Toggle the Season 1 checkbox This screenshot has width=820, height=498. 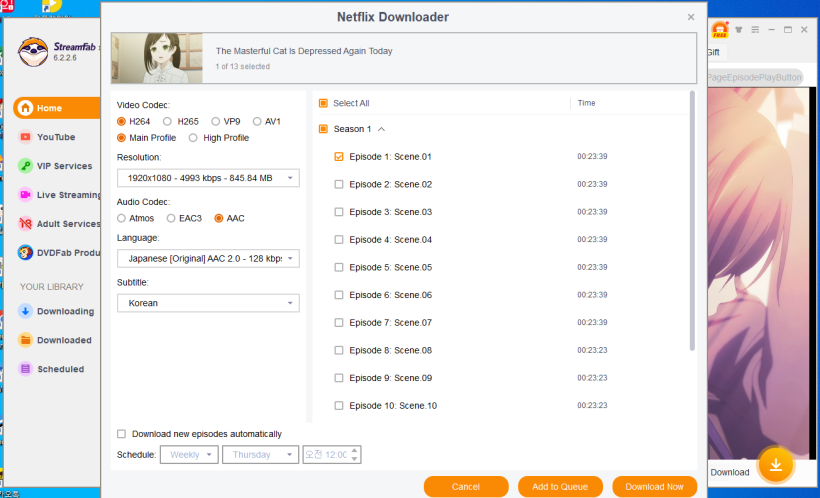pyautogui.click(x=323, y=129)
